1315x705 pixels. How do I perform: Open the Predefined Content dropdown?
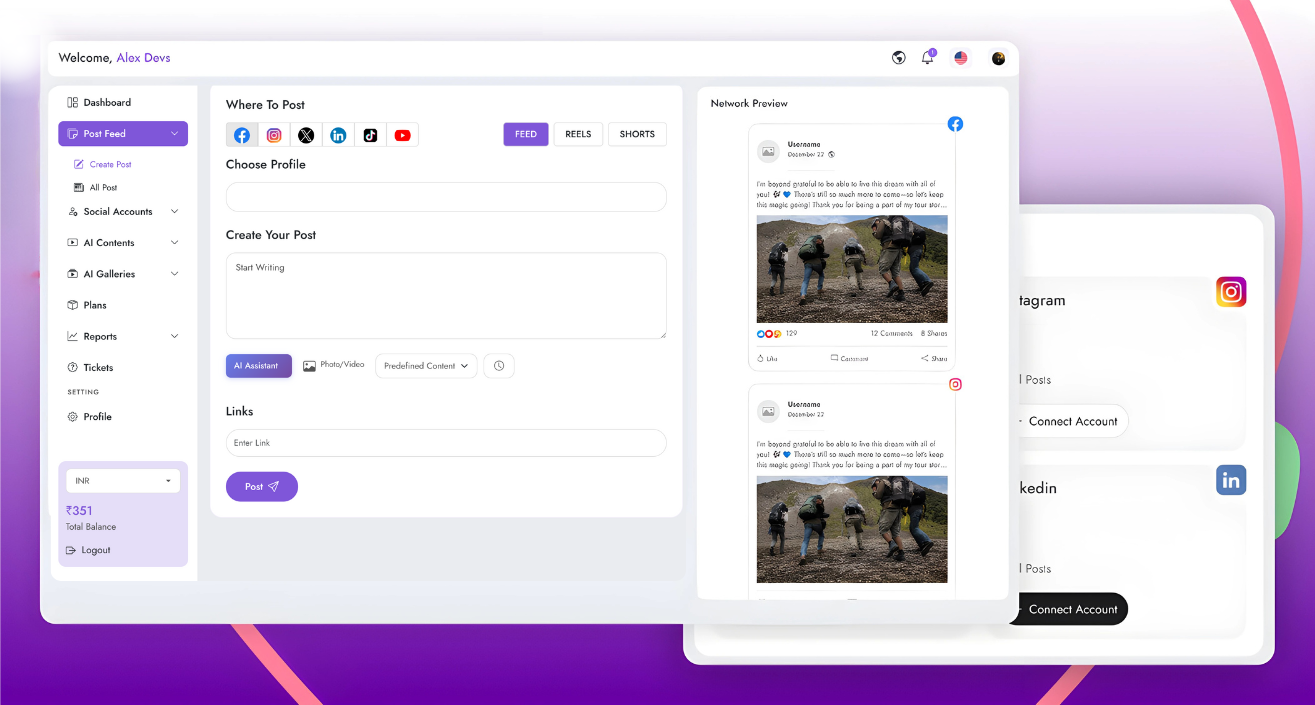(426, 366)
